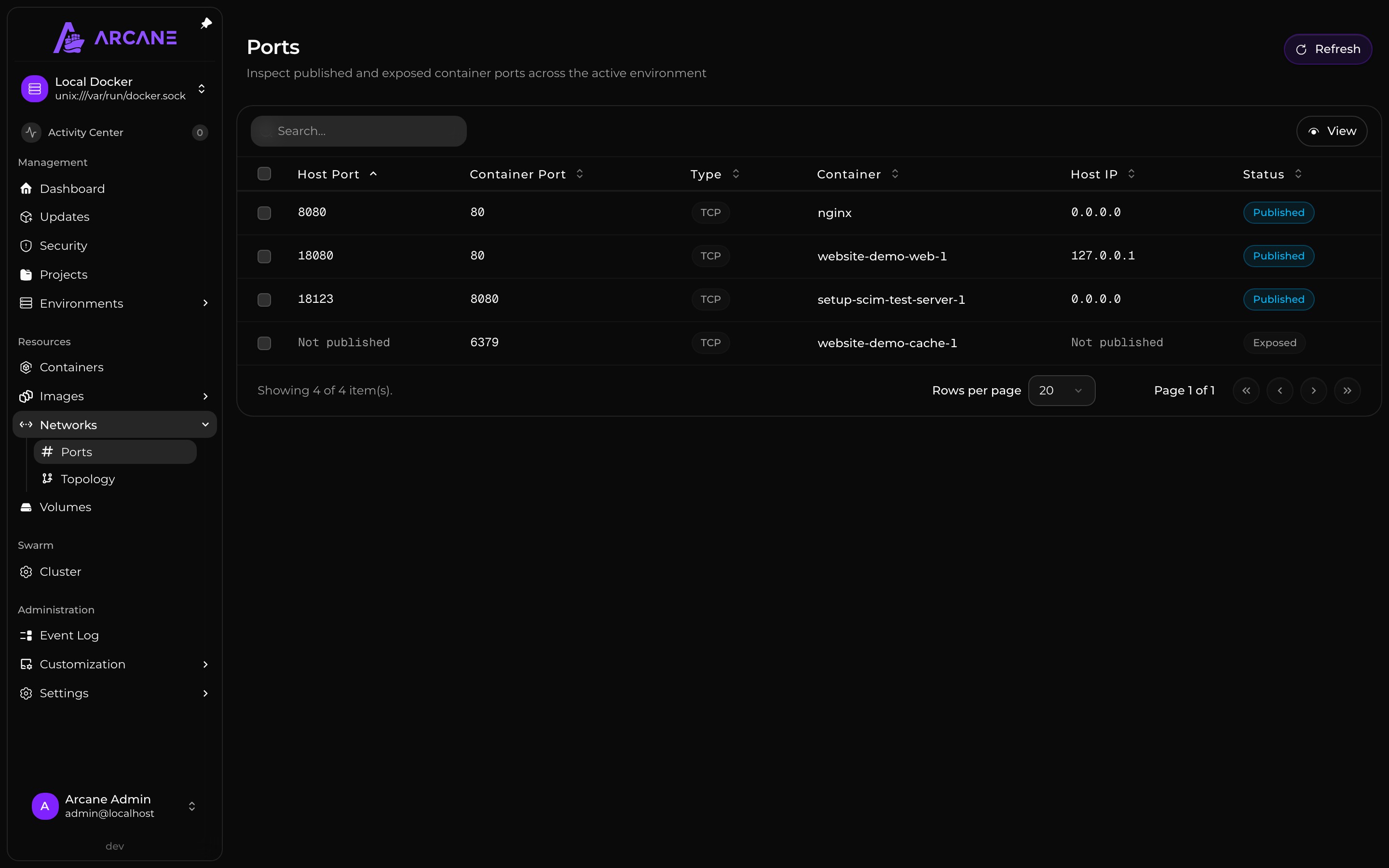The image size is (1389, 868).
Task: Click the Volumes drive icon
Action: click(x=26, y=507)
